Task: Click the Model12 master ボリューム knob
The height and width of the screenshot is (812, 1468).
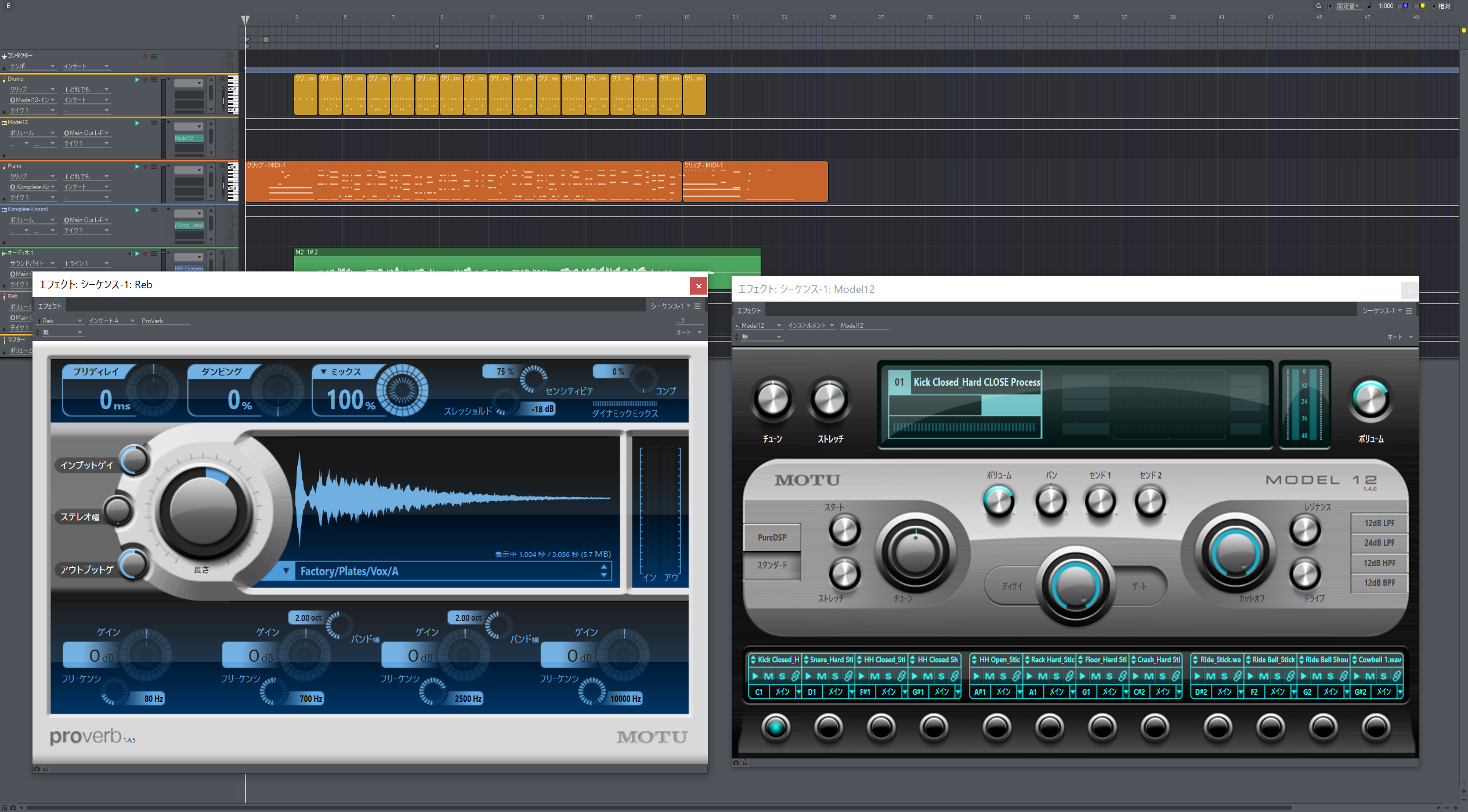Action: pyautogui.click(x=1371, y=399)
